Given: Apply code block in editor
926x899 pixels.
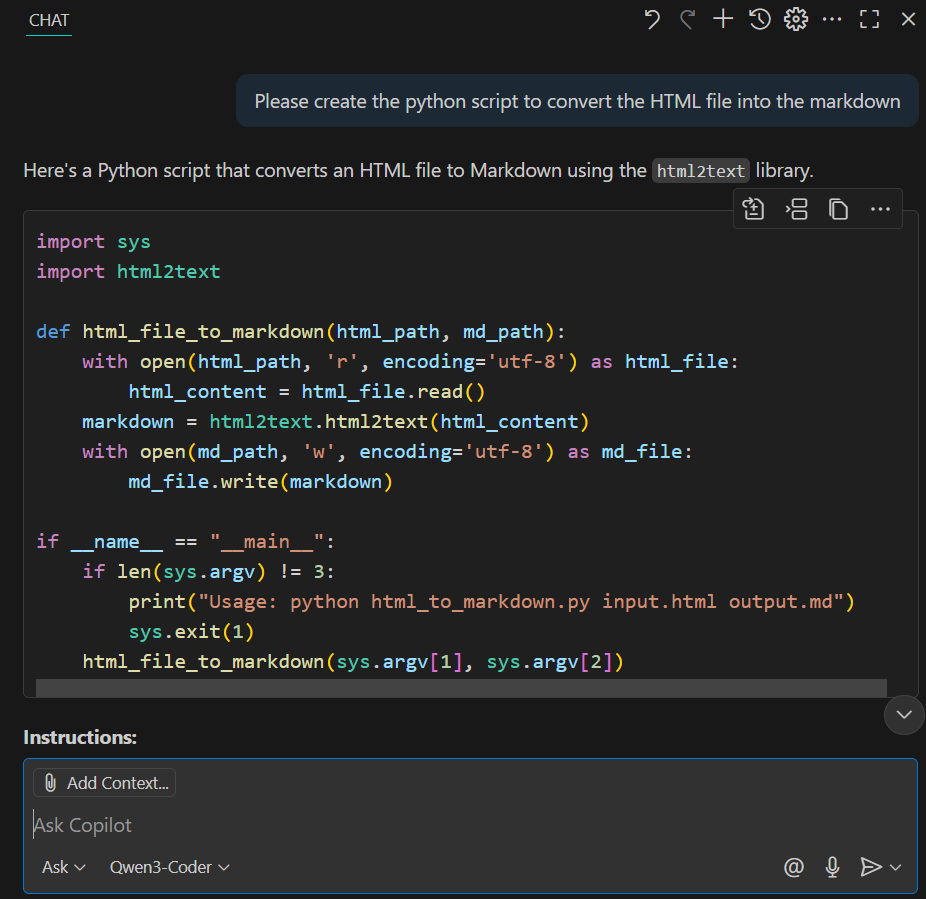Looking at the screenshot, I should coord(753,208).
